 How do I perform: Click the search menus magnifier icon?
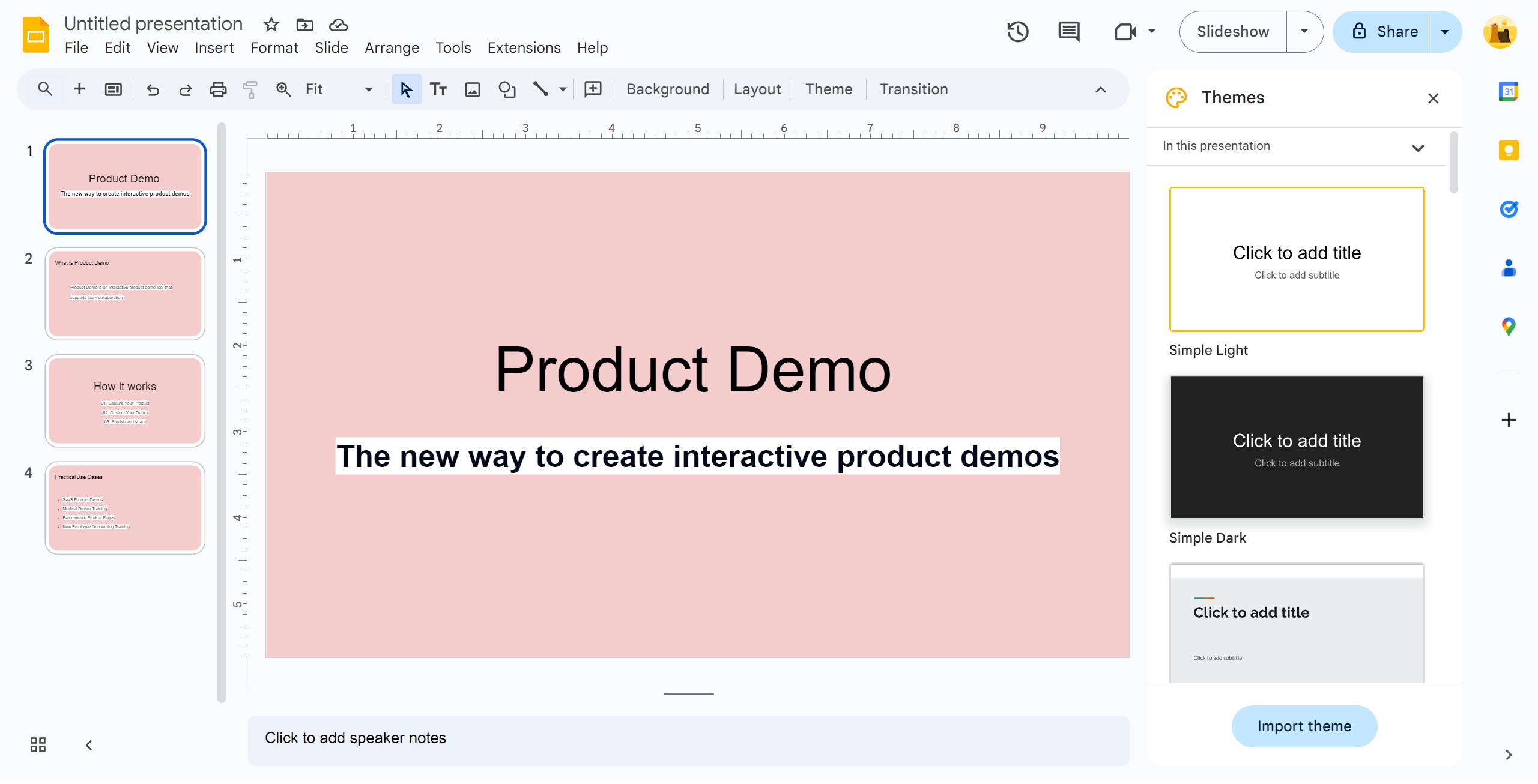pos(45,89)
